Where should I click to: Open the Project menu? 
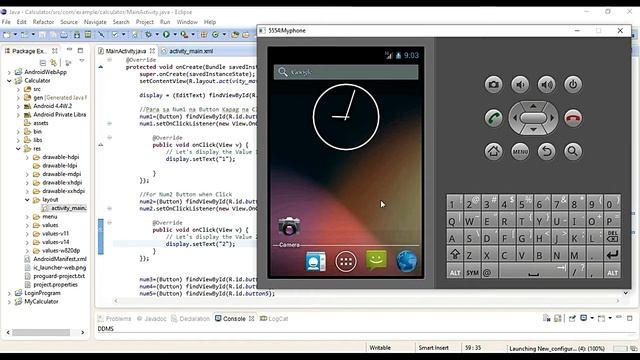(144, 22)
